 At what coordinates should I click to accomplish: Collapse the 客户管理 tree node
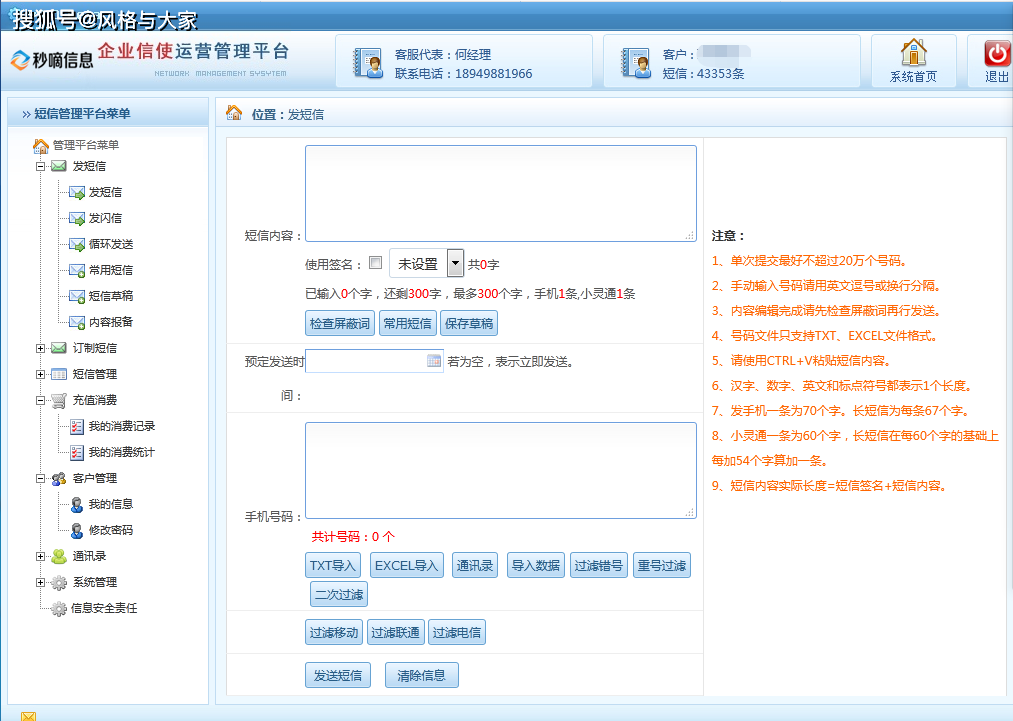click(x=40, y=479)
